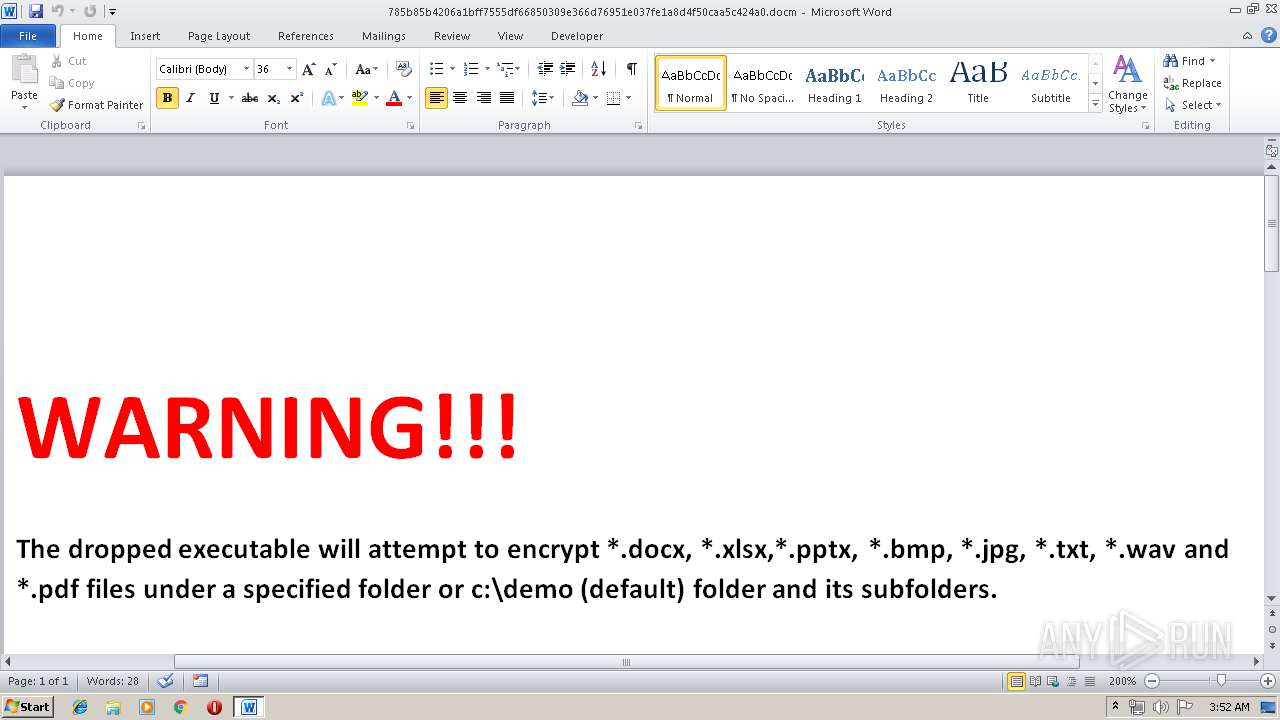Click Grow Font icon
The image size is (1280, 720).
coord(309,69)
